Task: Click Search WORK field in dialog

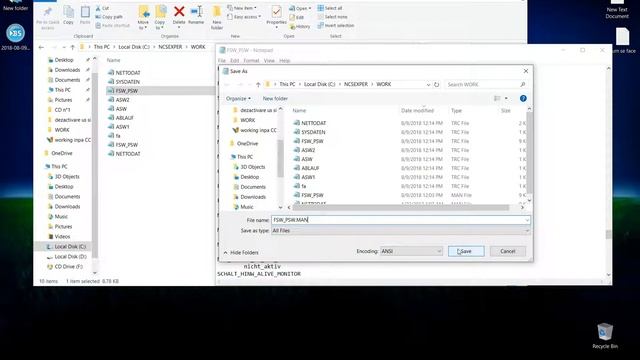Action: coord(485,84)
